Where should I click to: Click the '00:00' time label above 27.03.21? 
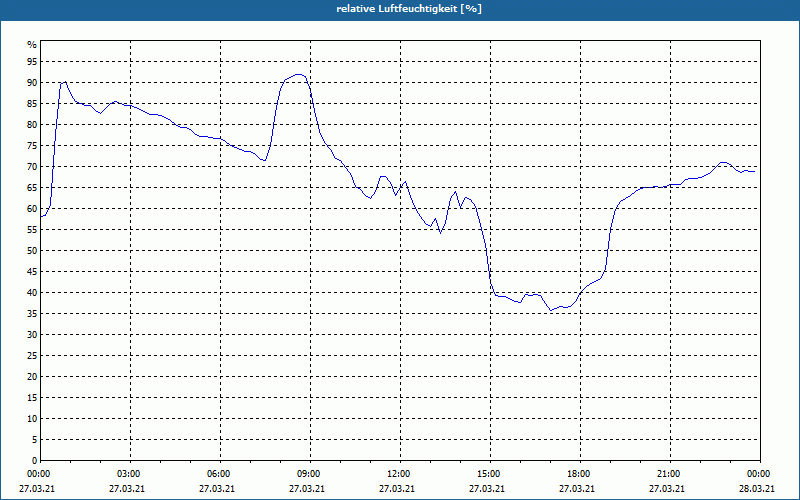point(37,474)
